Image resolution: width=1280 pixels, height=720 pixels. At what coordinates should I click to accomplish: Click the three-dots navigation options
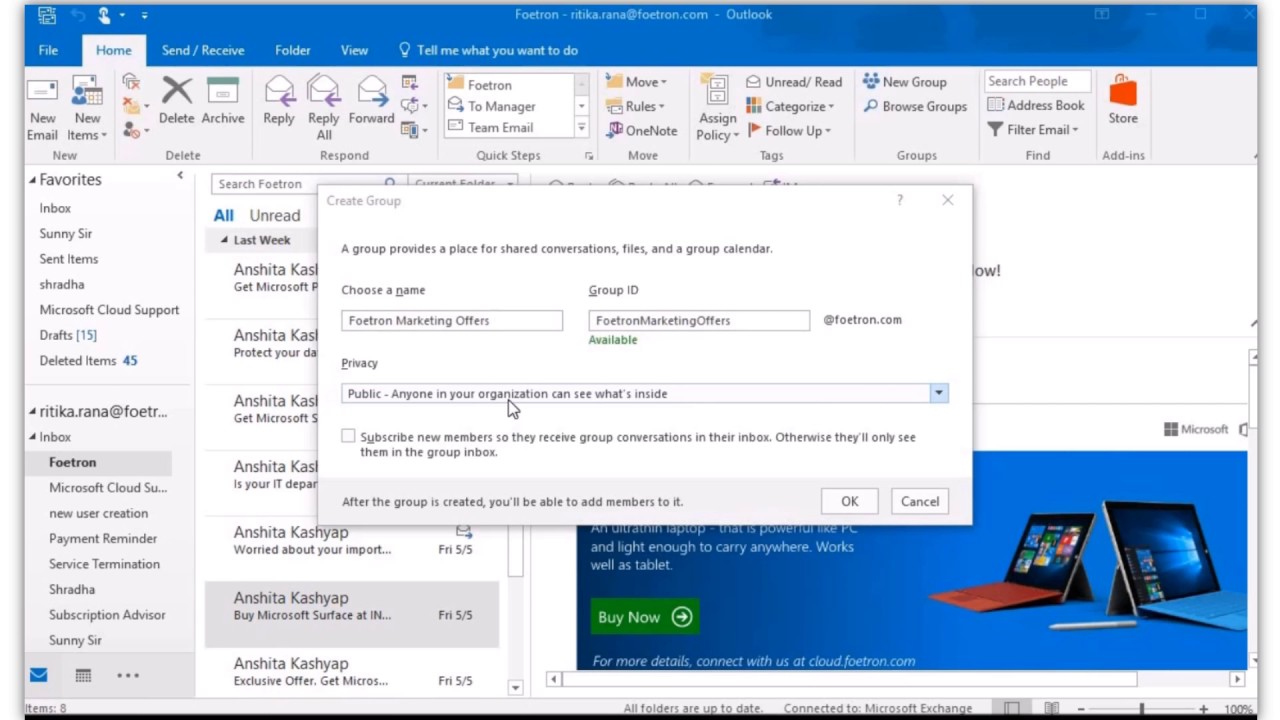coord(128,675)
